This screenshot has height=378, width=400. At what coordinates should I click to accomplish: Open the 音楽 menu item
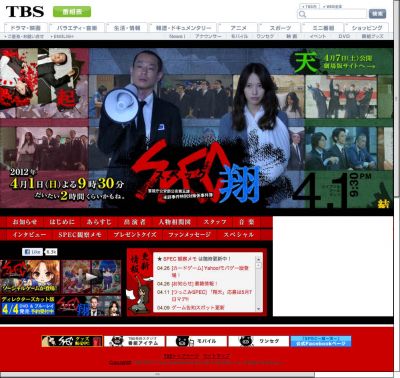247,222
